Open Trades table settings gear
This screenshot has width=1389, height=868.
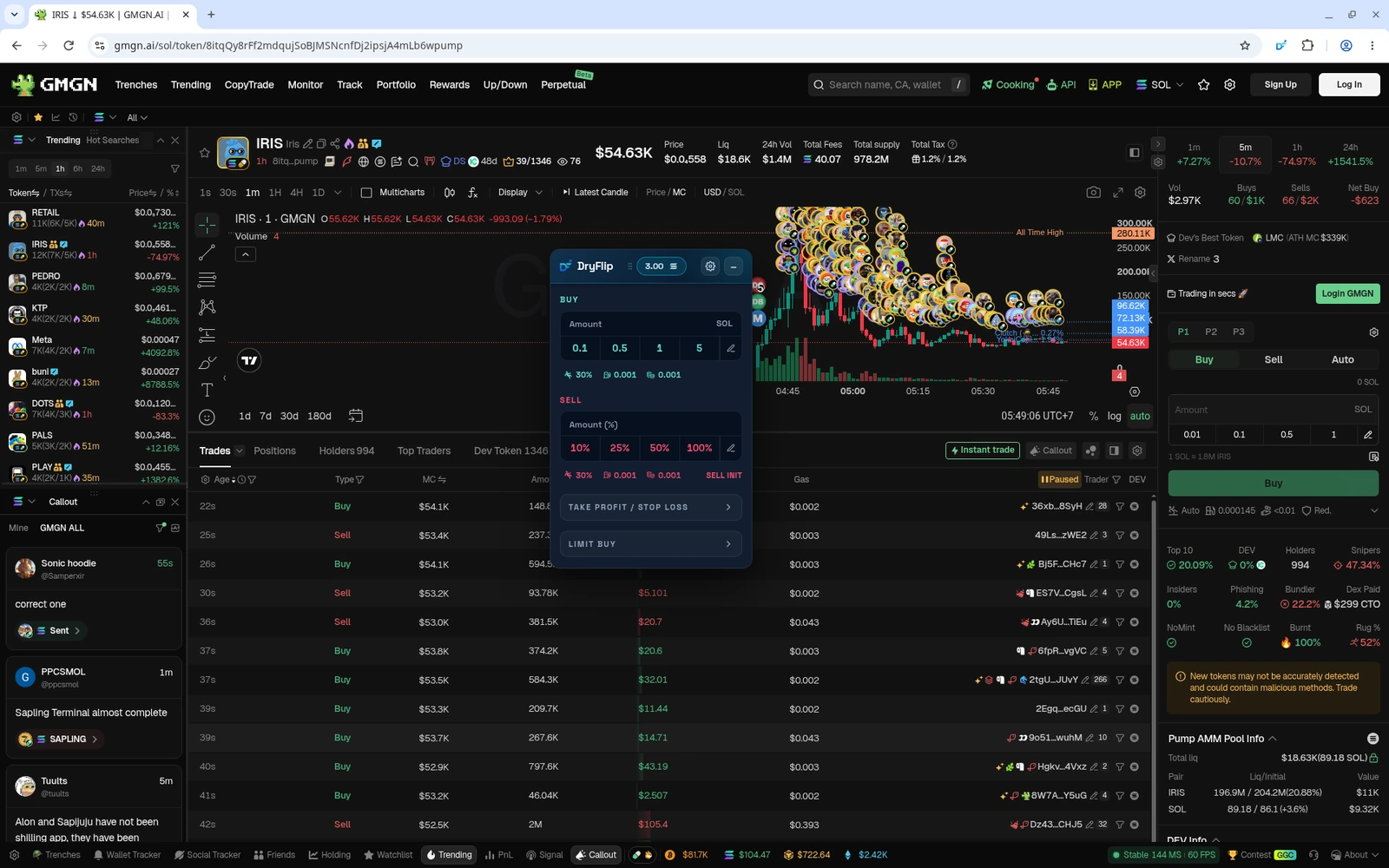(x=1137, y=450)
